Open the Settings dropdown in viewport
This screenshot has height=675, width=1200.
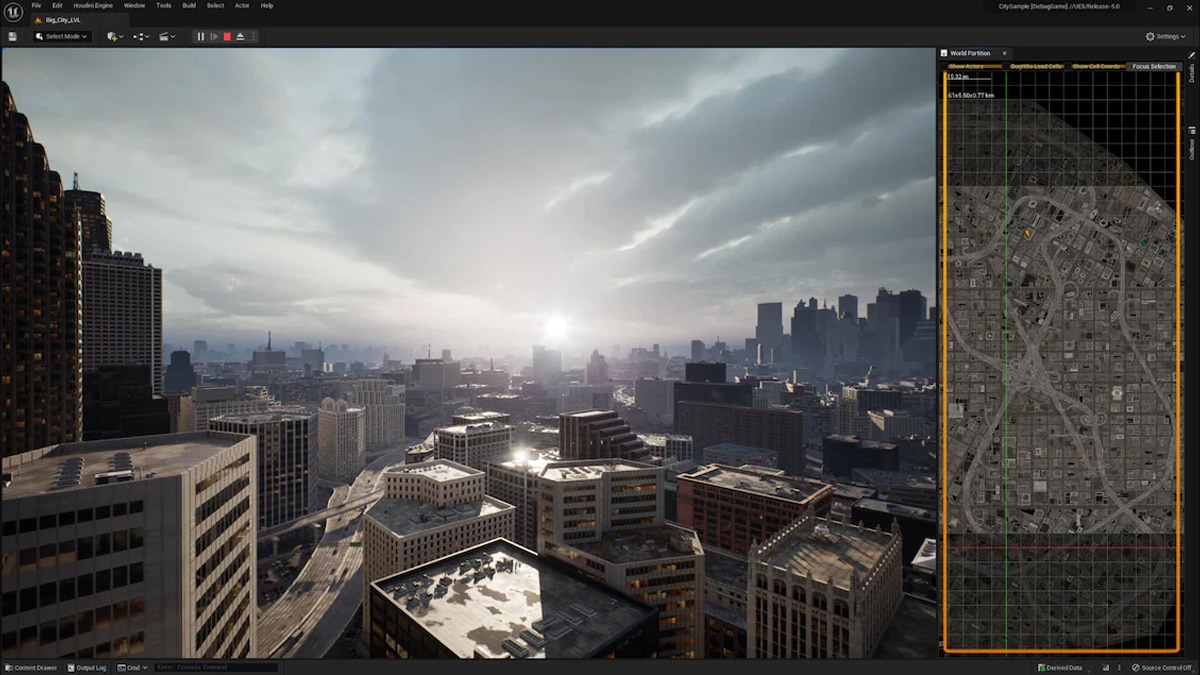pyautogui.click(x=1163, y=36)
